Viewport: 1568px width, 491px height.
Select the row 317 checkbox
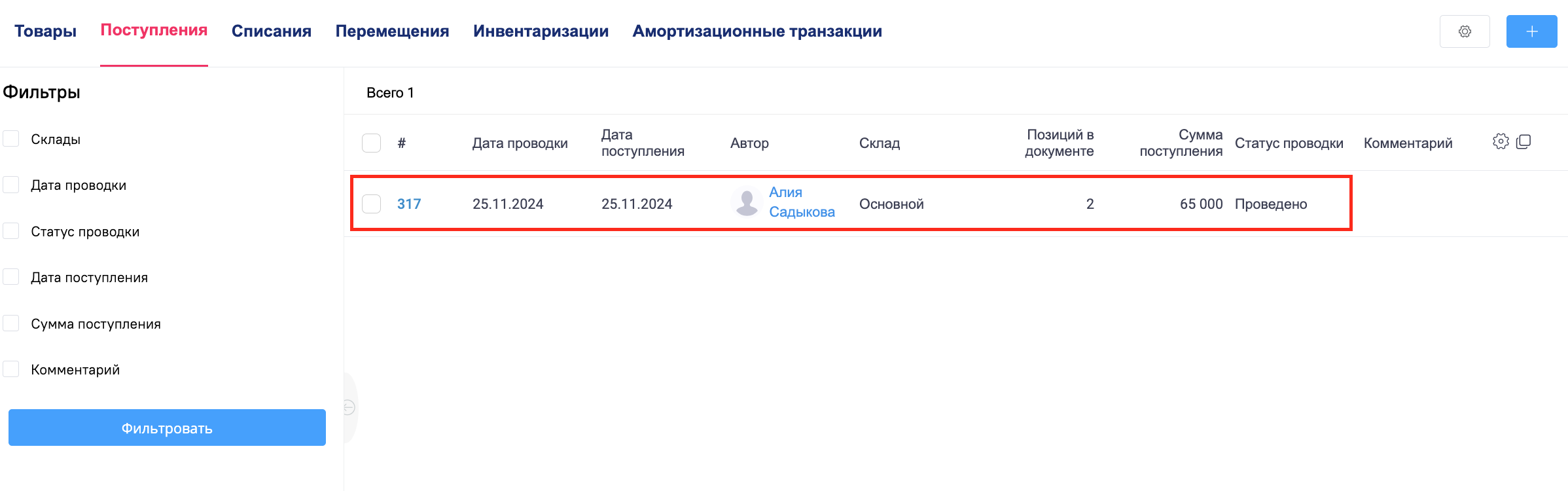pos(372,204)
